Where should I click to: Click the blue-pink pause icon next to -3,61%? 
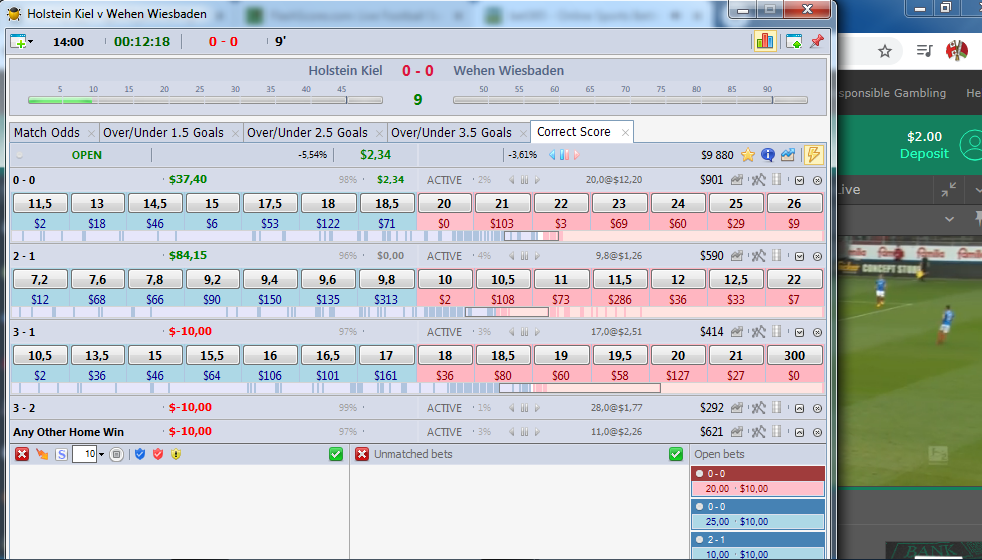coord(564,155)
